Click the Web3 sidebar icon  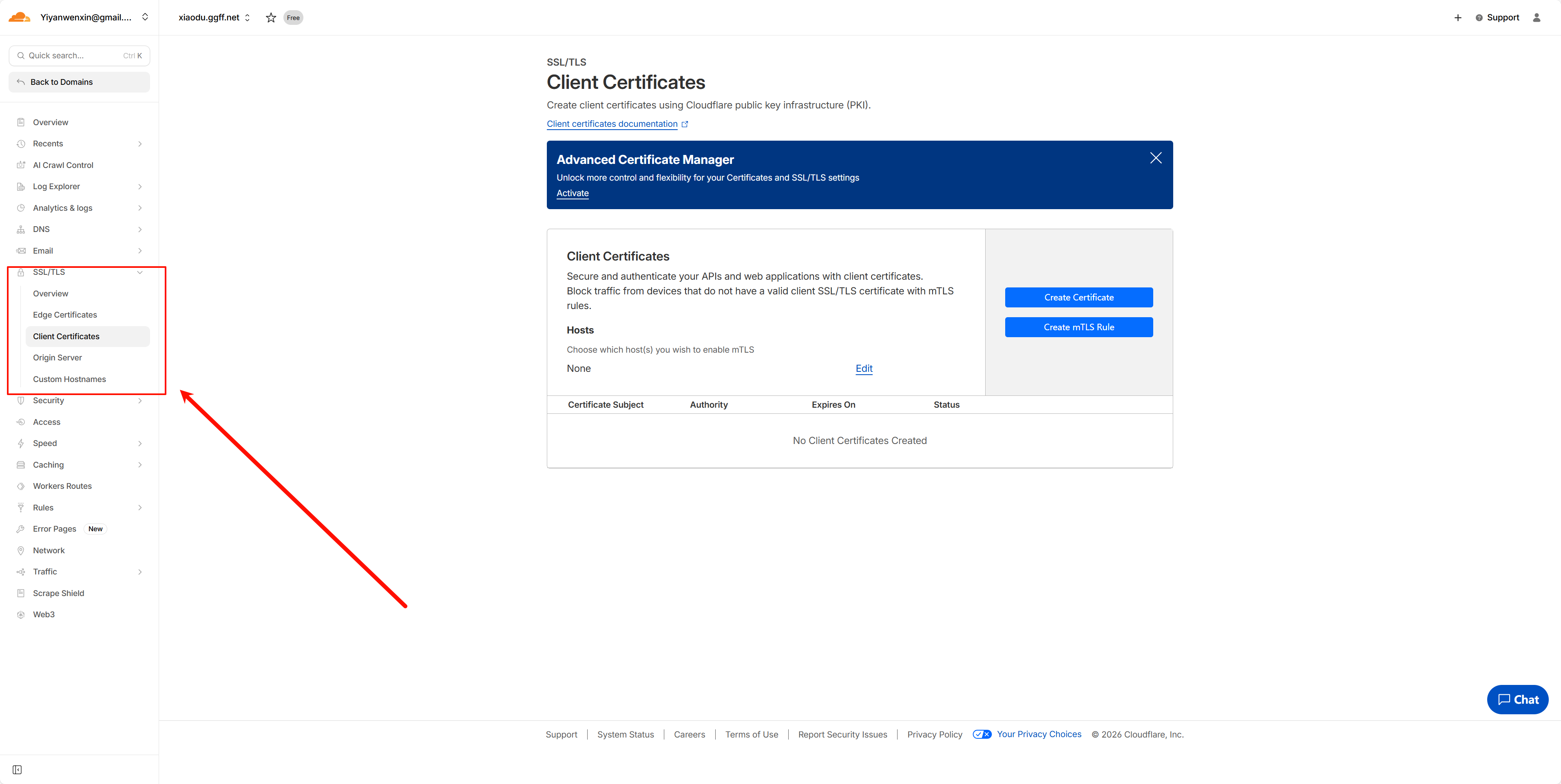click(21, 614)
